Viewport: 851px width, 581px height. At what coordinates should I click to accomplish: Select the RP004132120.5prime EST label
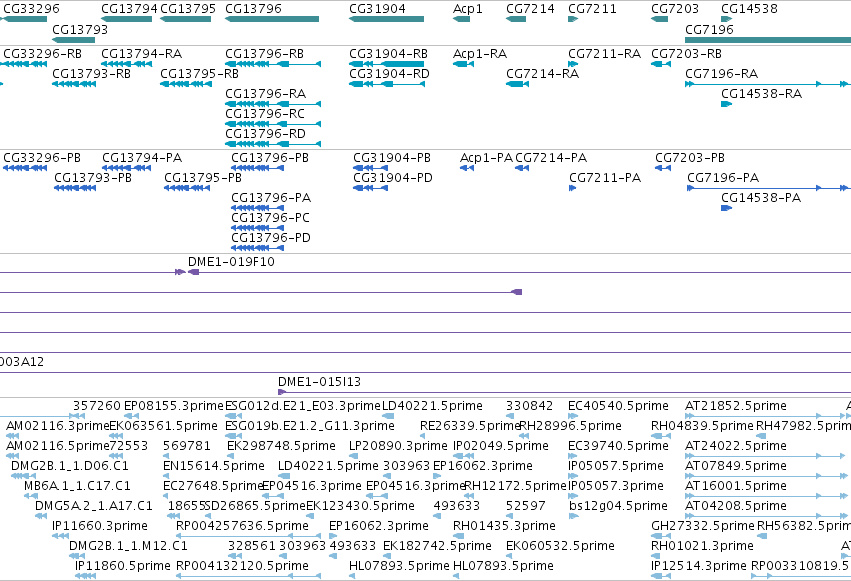tap(242, 566)
